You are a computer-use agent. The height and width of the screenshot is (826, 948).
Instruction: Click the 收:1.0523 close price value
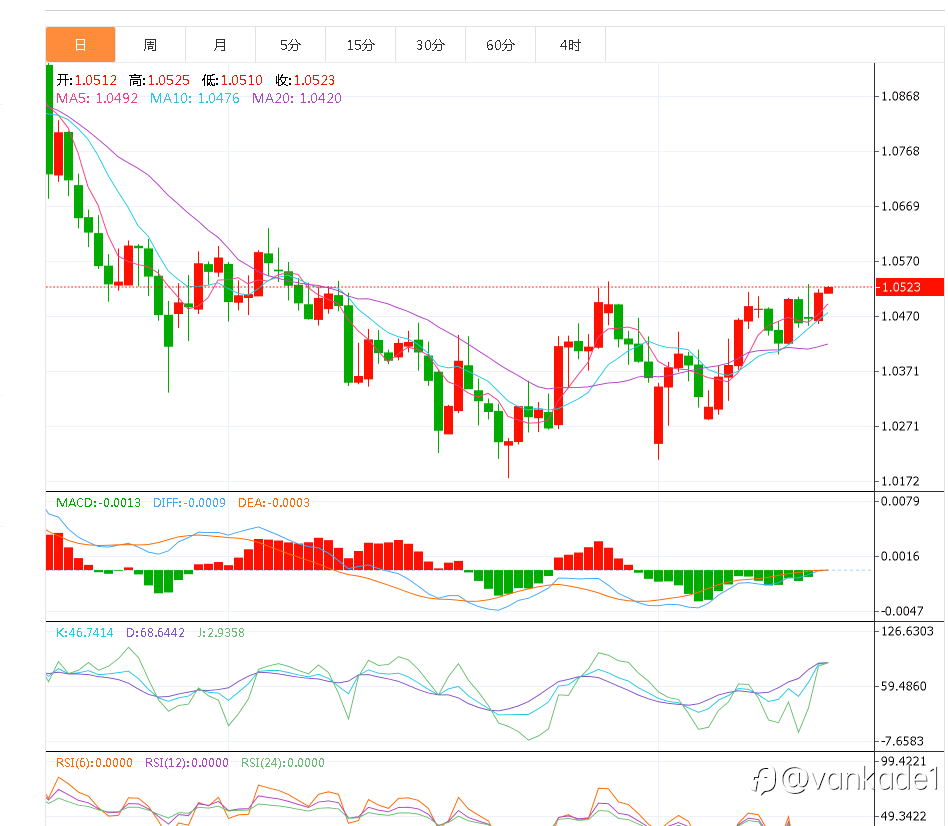(x=305, y=80)
